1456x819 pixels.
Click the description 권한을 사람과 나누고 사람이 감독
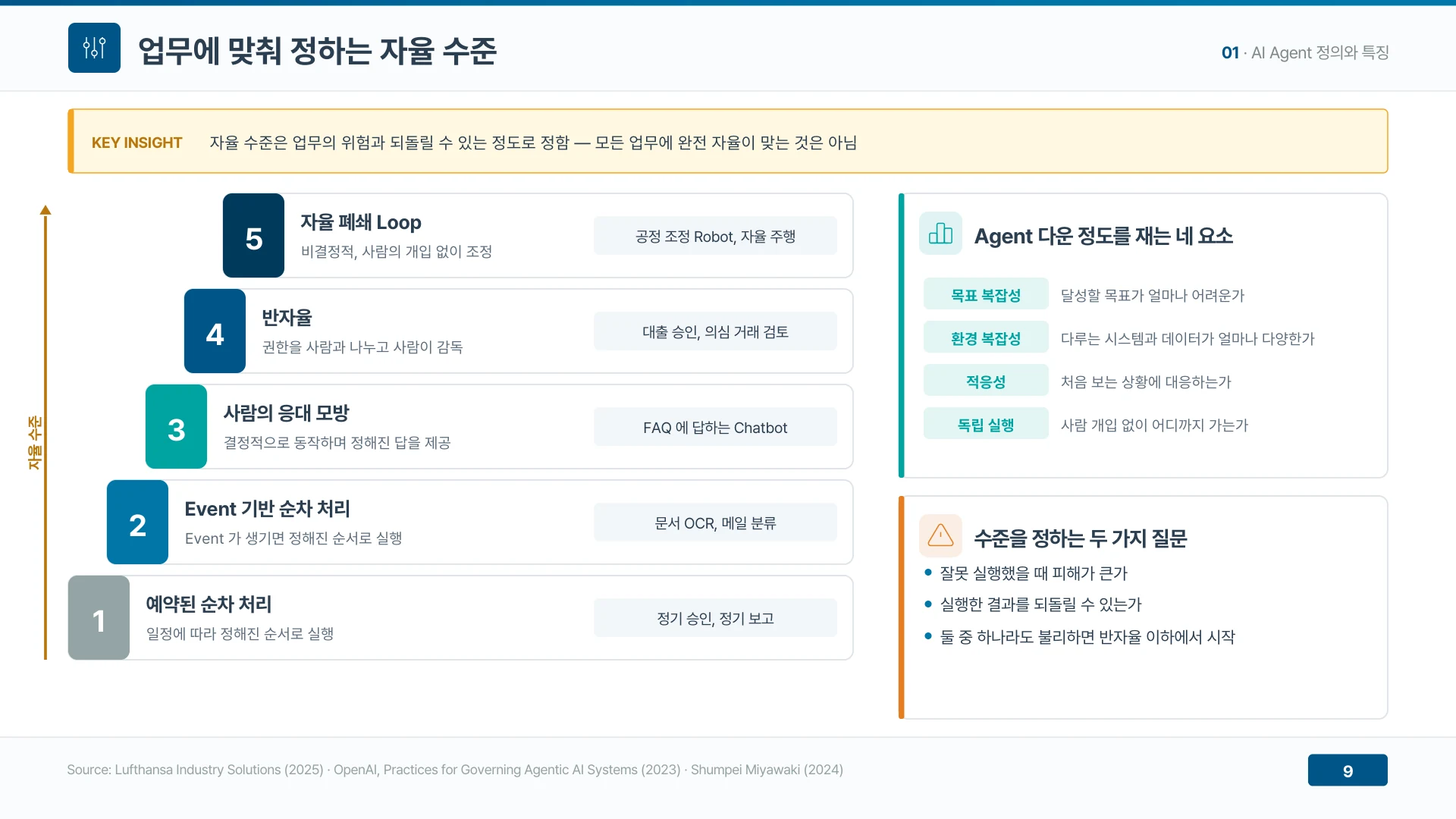pyautogui.click(x=362, y=347)
